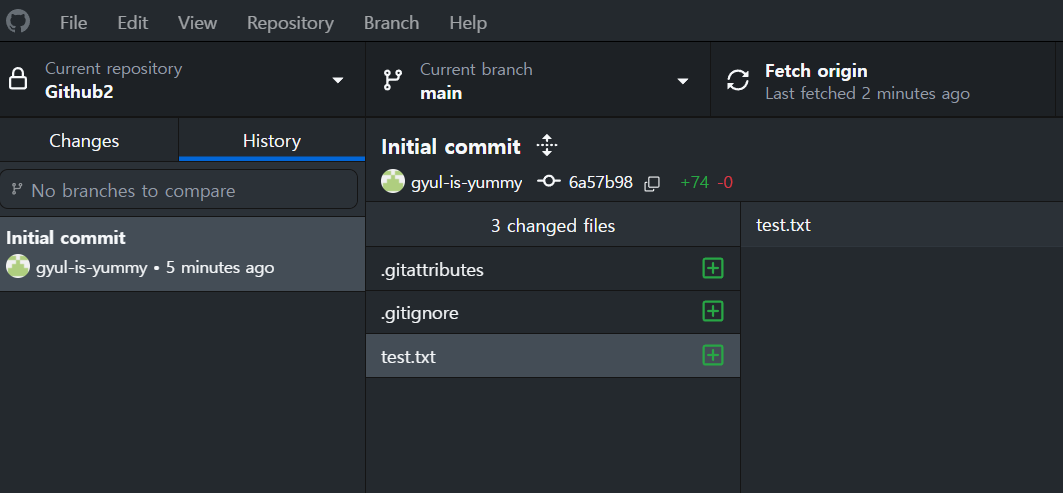Click the branch icon beside Current branch

click(393, 80)
